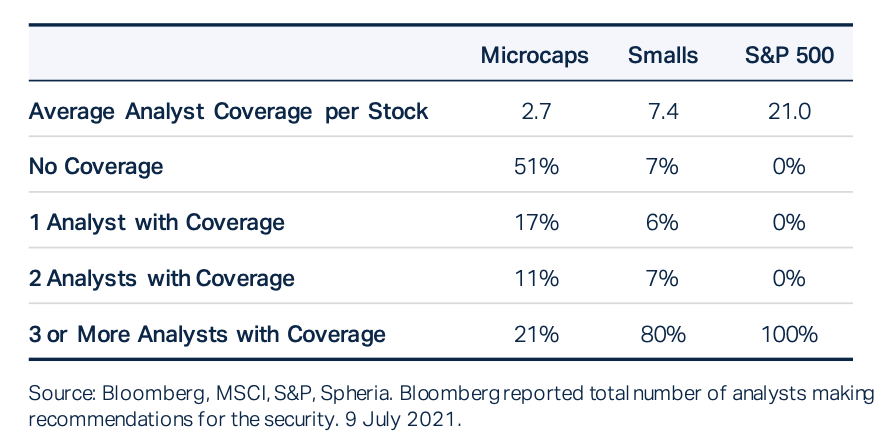Select the 3 or More Analysts row label
The image size is (888, 442).
(x=207, y=333)
